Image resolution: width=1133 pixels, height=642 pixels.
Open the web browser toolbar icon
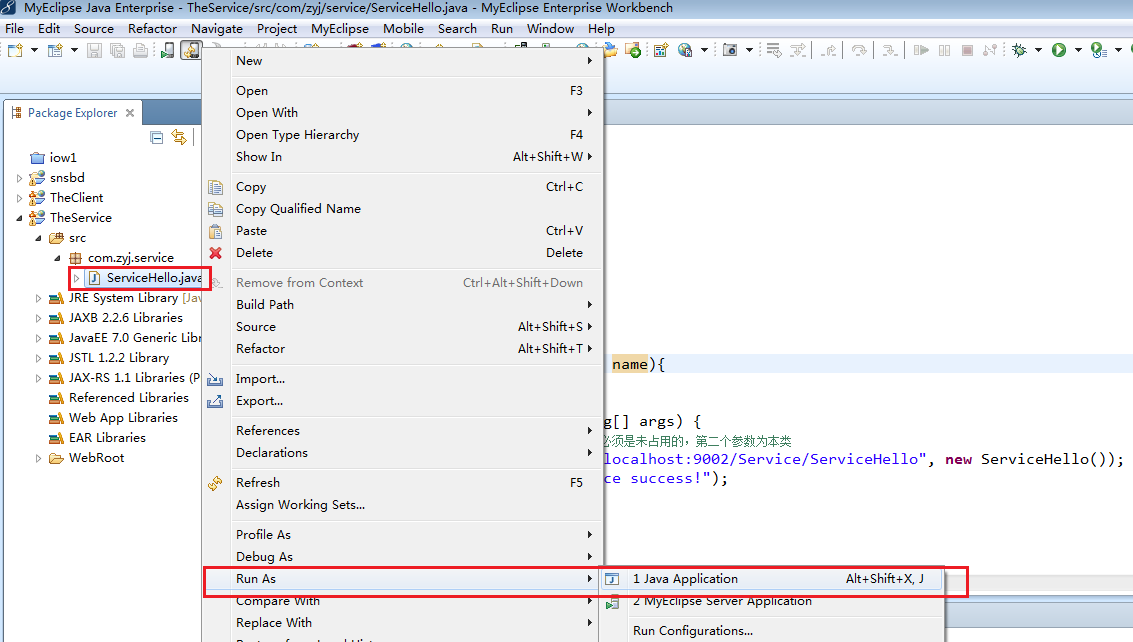click(685, 50)
